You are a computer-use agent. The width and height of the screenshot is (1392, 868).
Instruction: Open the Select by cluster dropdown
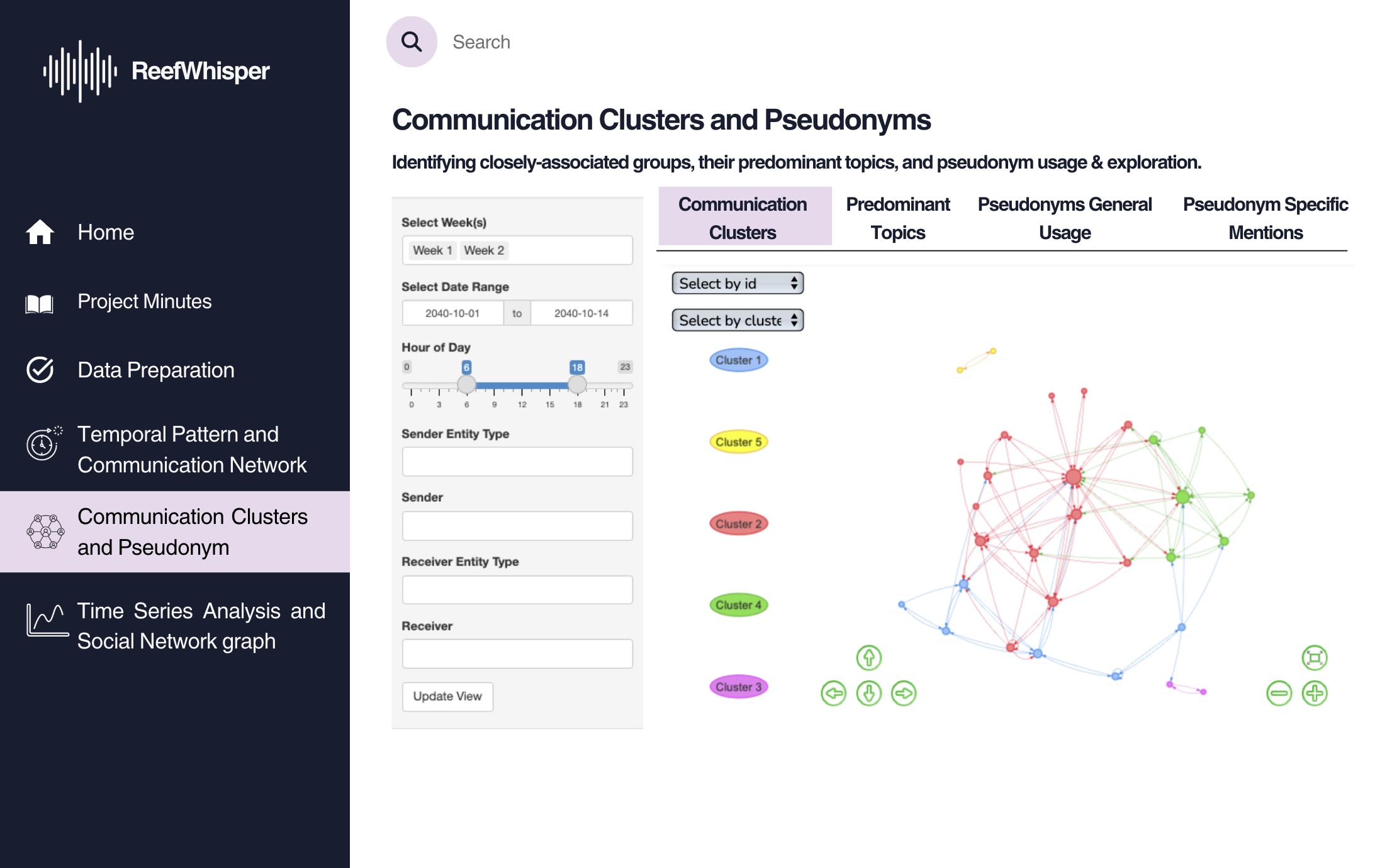738,320
